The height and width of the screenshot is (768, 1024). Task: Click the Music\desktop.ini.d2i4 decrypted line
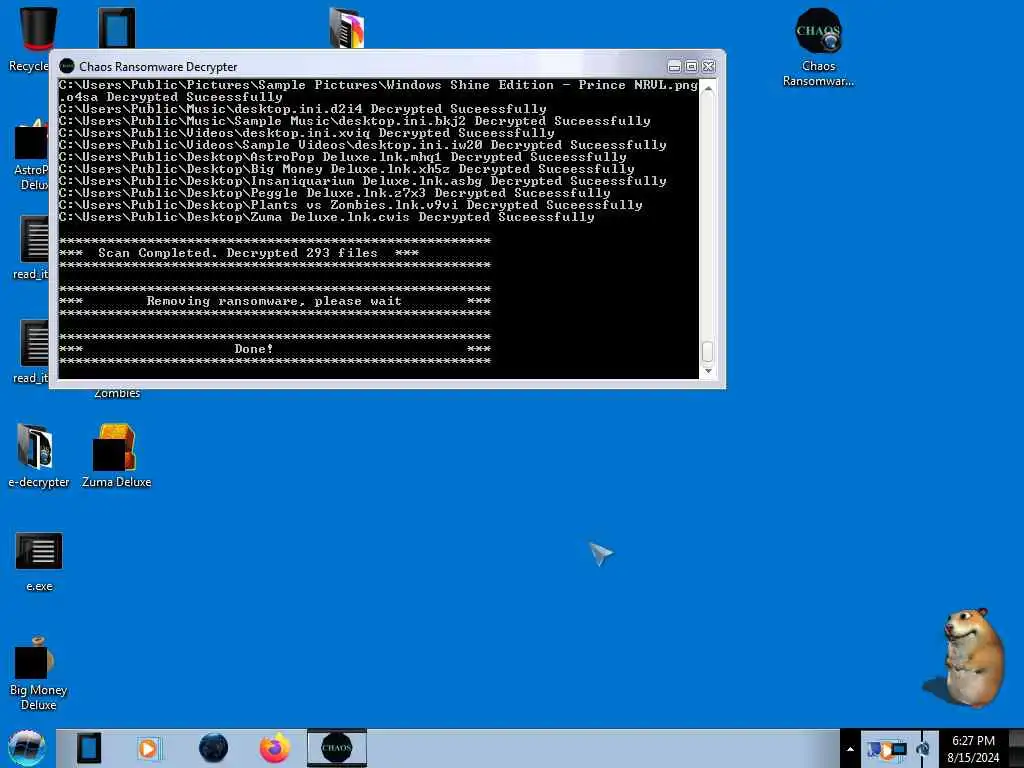(302, 109)
